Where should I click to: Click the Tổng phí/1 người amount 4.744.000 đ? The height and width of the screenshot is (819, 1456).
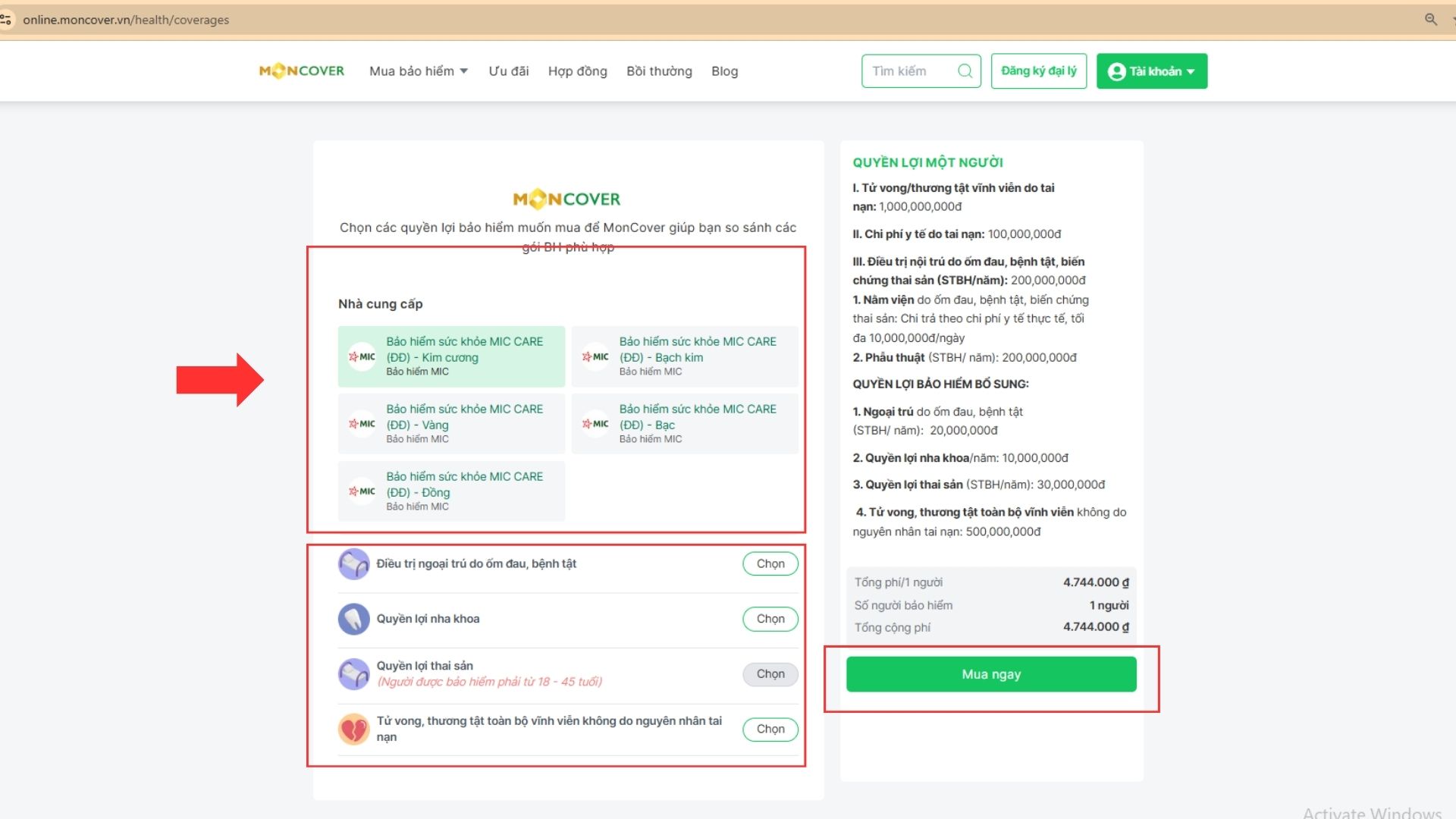1095,582
